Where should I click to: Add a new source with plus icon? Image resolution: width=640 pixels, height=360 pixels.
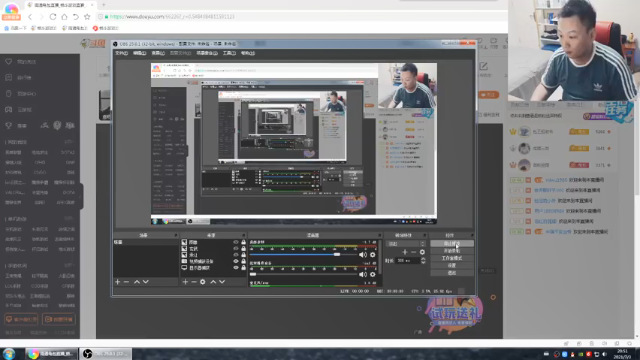[185, 282]
